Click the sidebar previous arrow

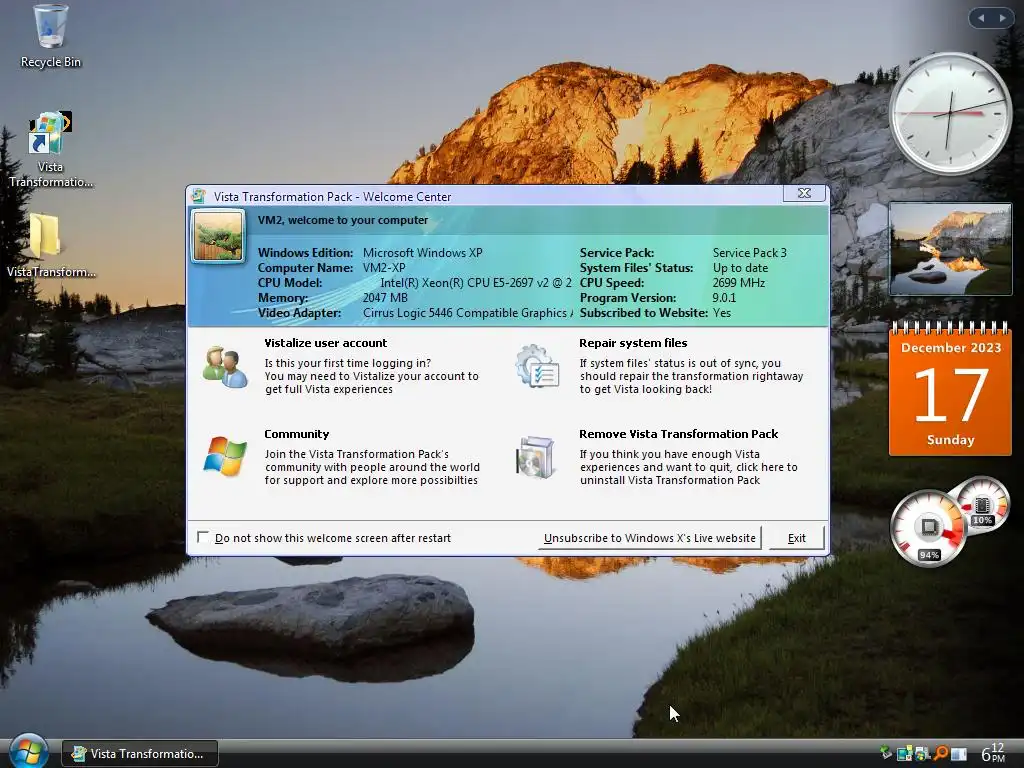coord(981,18)
